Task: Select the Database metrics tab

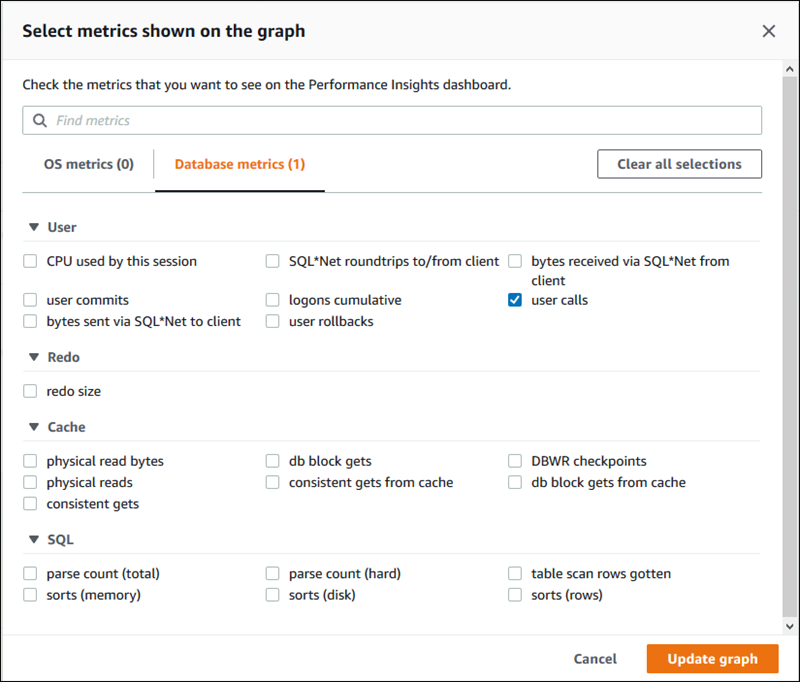Action: click(239, 163)
